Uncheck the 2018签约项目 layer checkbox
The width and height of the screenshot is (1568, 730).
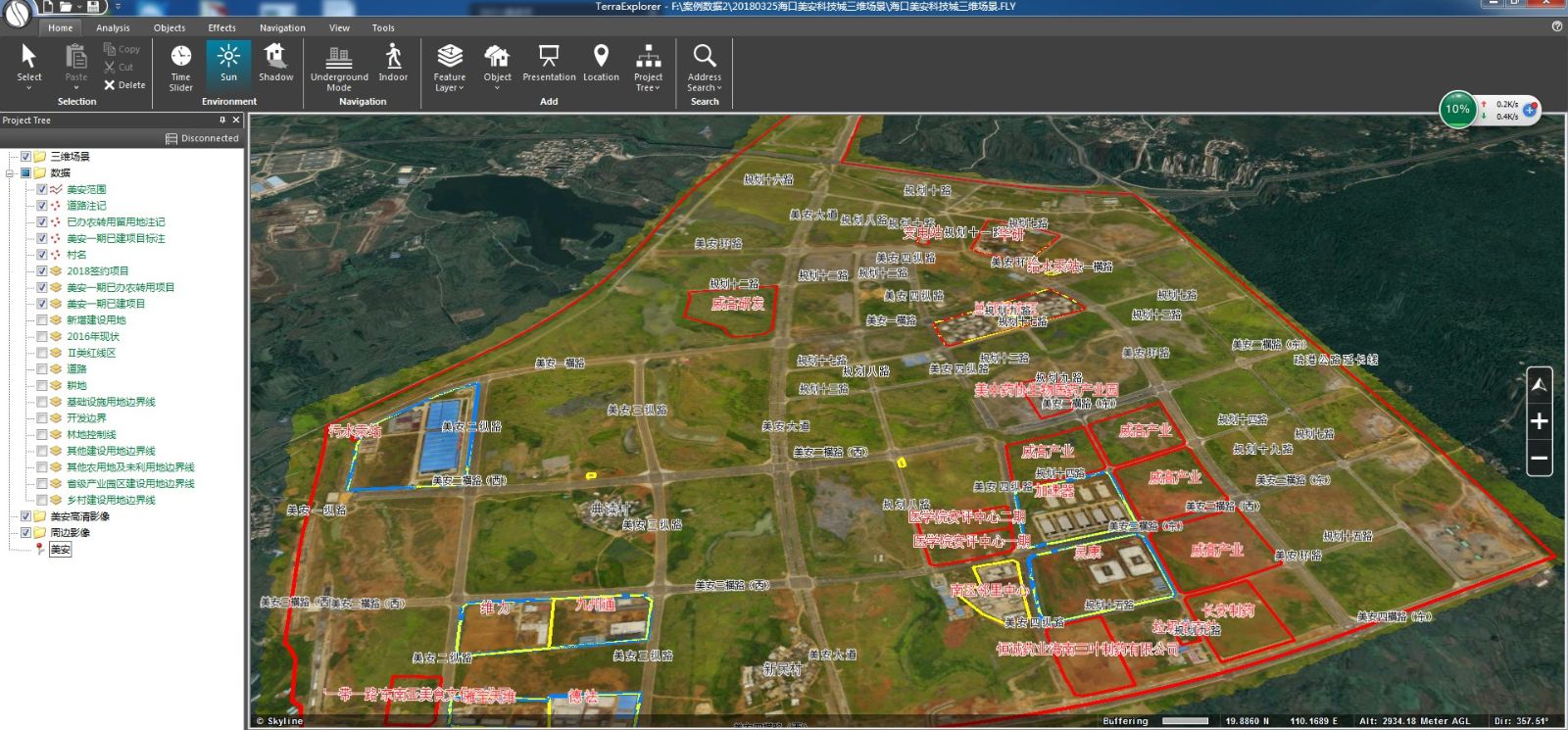click(x=42, y=271)
